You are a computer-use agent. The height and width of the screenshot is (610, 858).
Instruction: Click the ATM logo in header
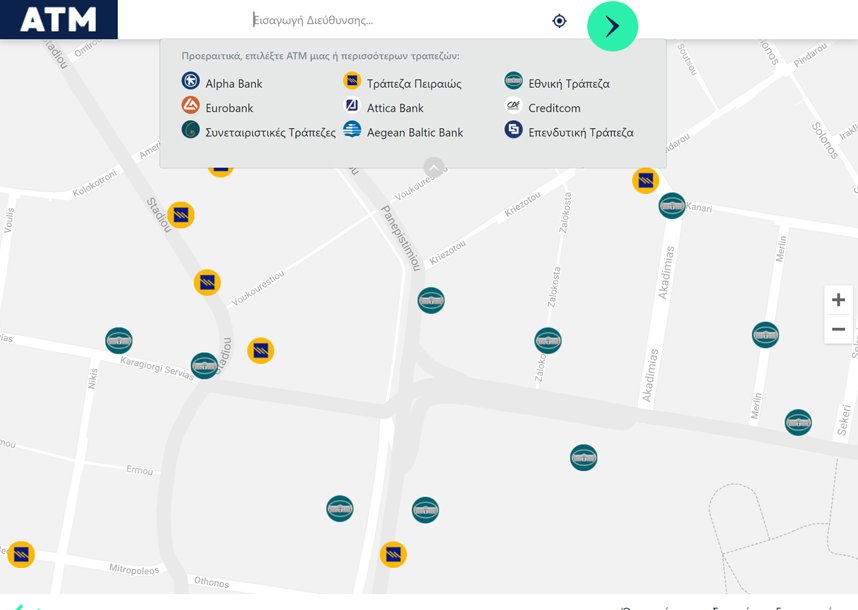tap(59, 19)
